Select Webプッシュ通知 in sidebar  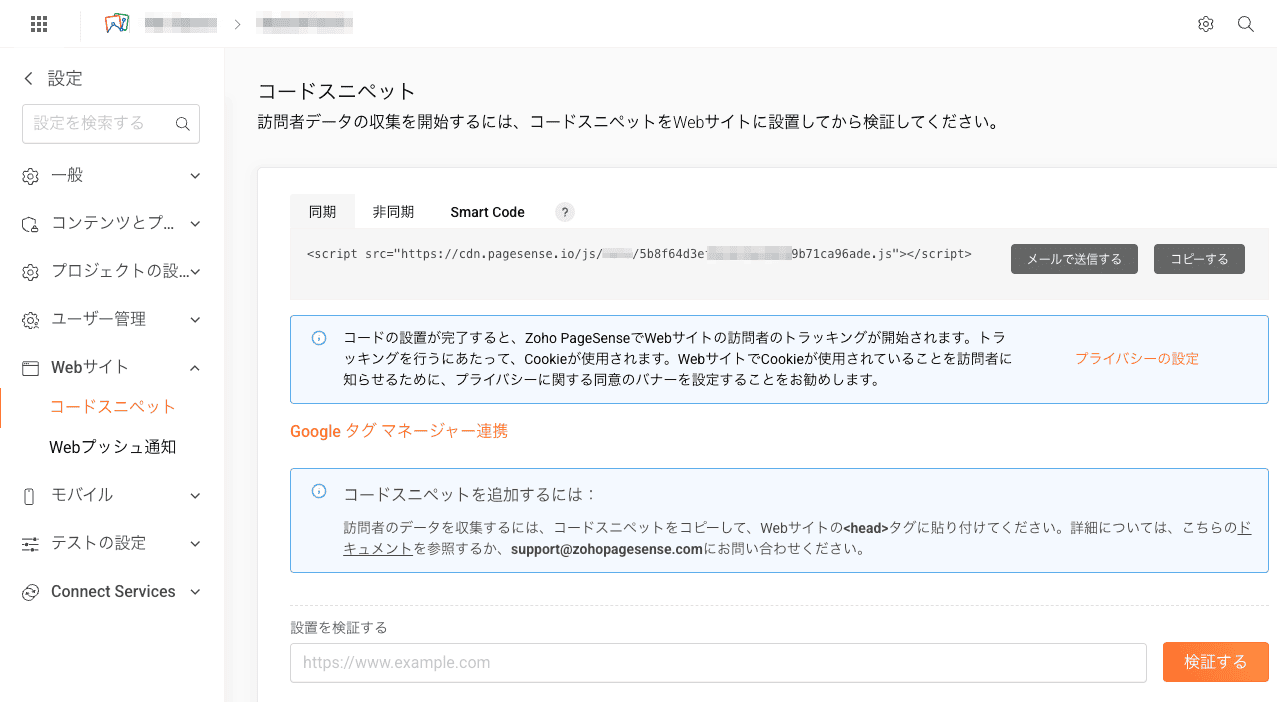tap(112, 447)
